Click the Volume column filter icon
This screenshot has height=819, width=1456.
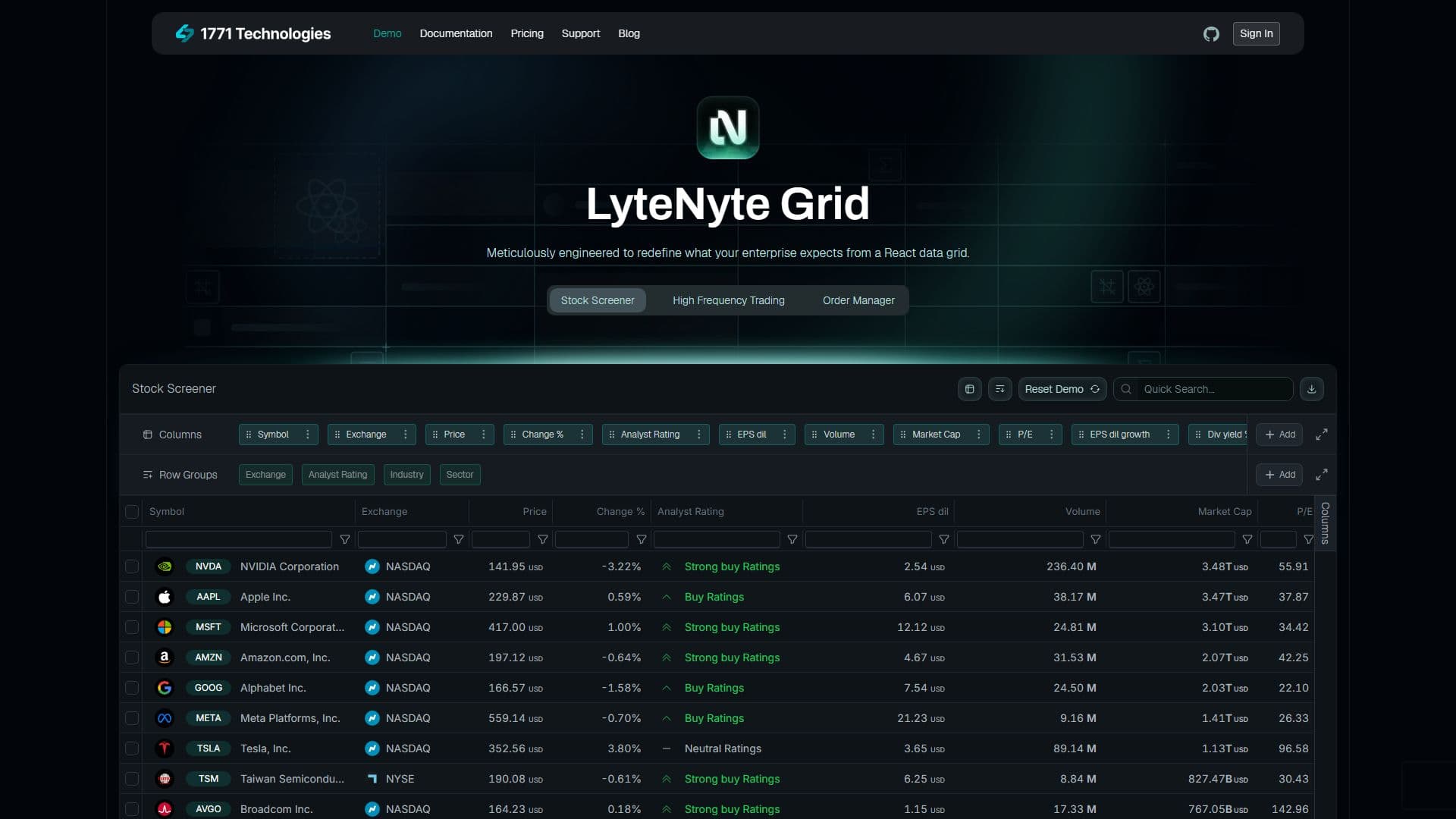click(x=1096, y=539)
